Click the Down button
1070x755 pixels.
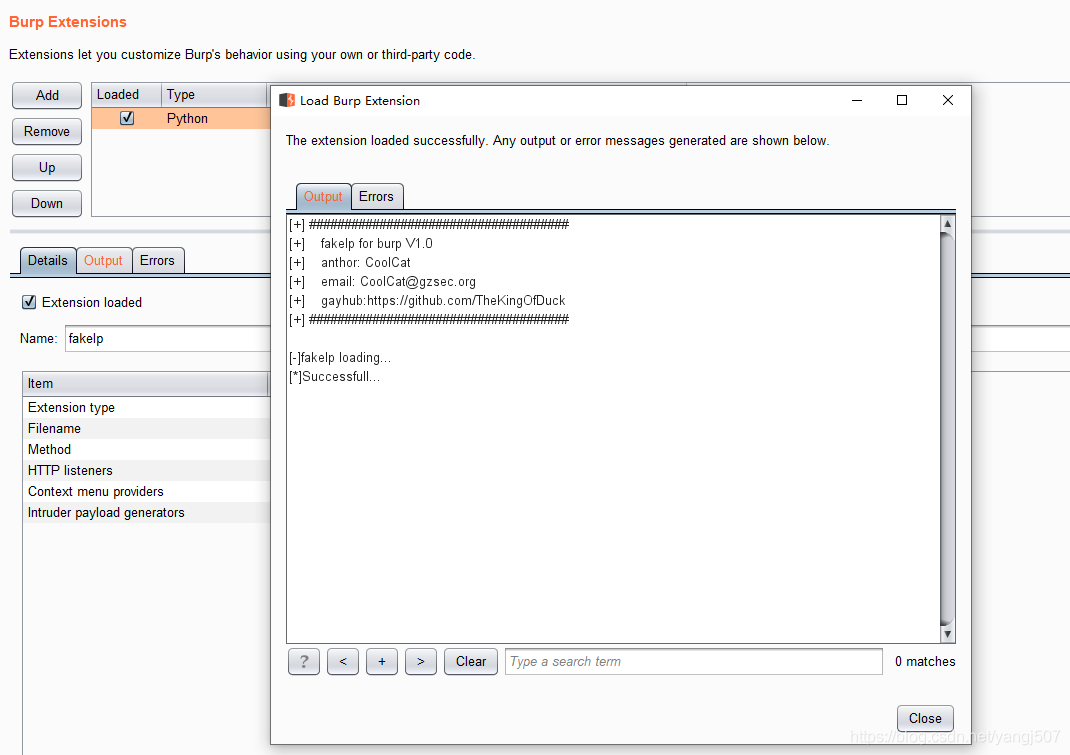[47, 203]
